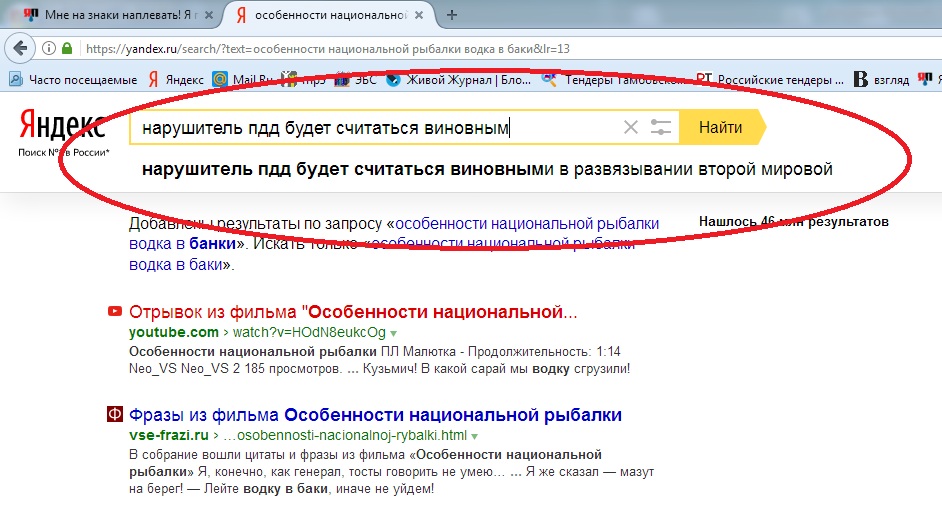This screenshot has width=942, height=511.
Task: Open 'osobennosti-nacionalnoj-rybalki.html' path link
Action: coord(345,435)
